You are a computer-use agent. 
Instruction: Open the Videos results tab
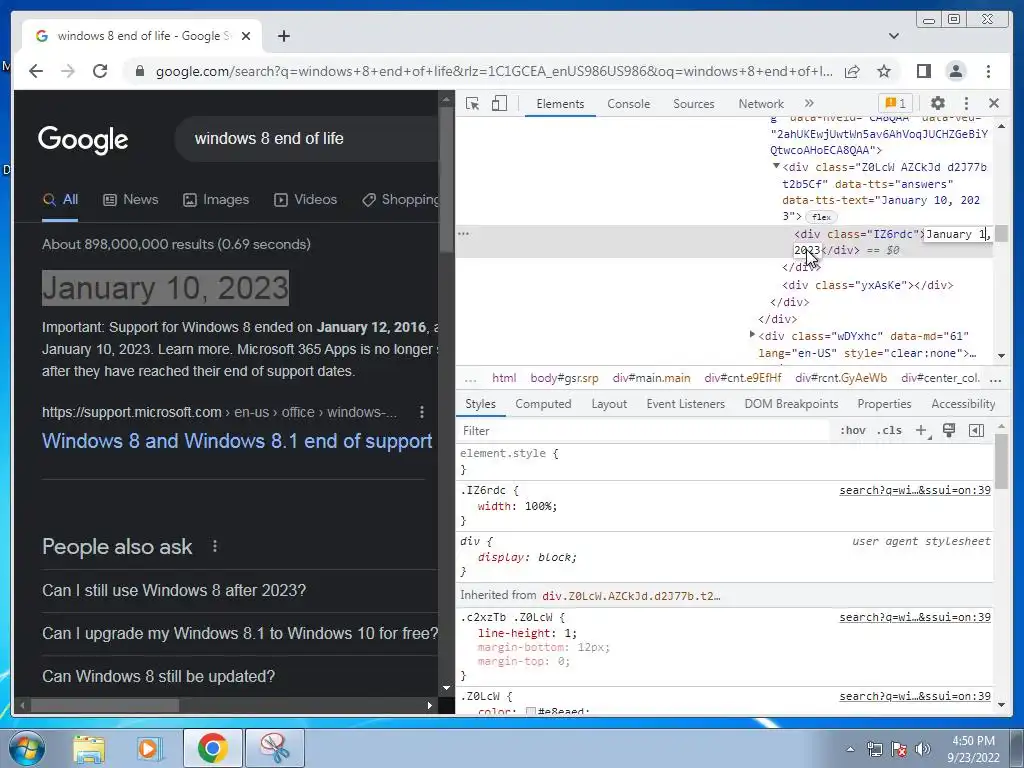click(x=306, y=200)
